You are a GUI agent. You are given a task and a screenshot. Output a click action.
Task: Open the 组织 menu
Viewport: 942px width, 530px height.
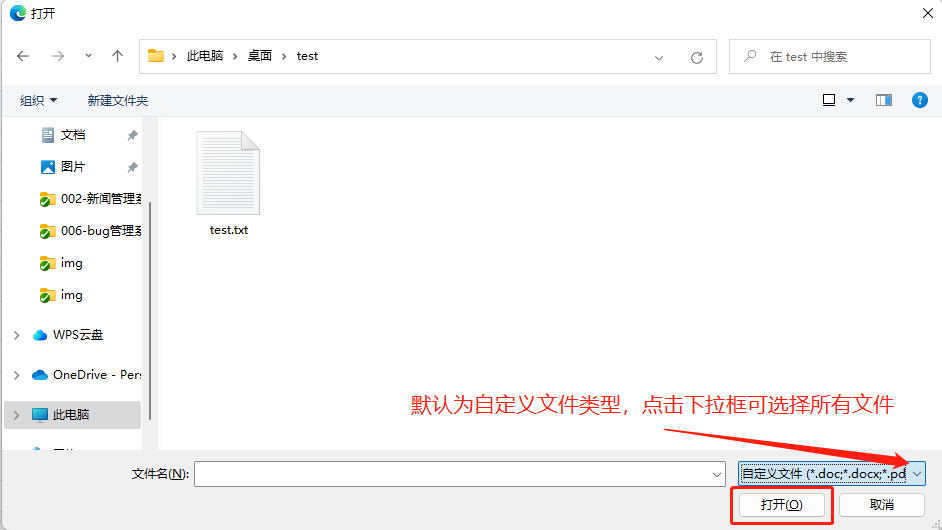(39, 100)
